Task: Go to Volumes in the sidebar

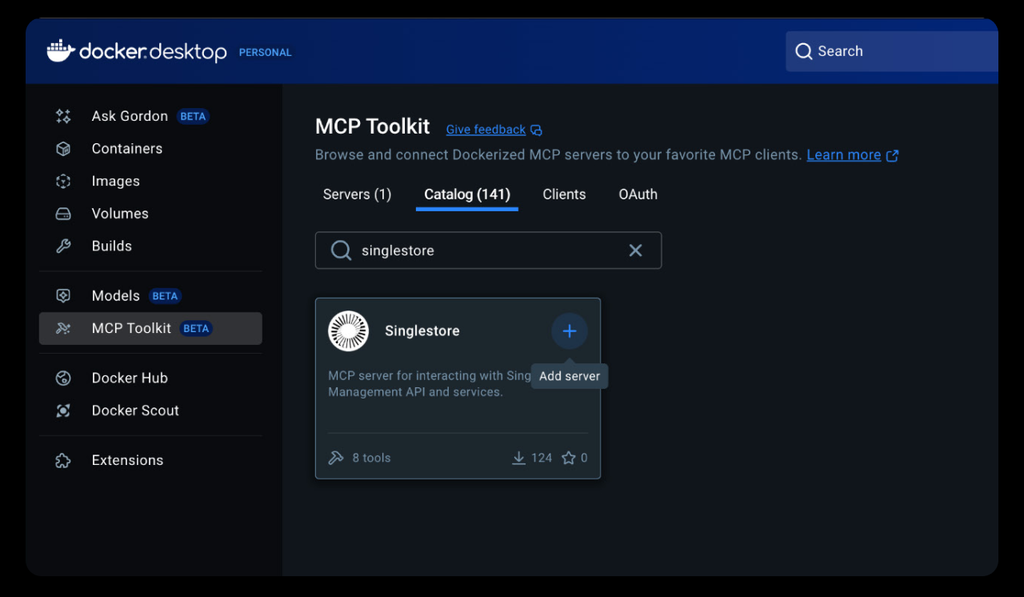Action: 151,214
